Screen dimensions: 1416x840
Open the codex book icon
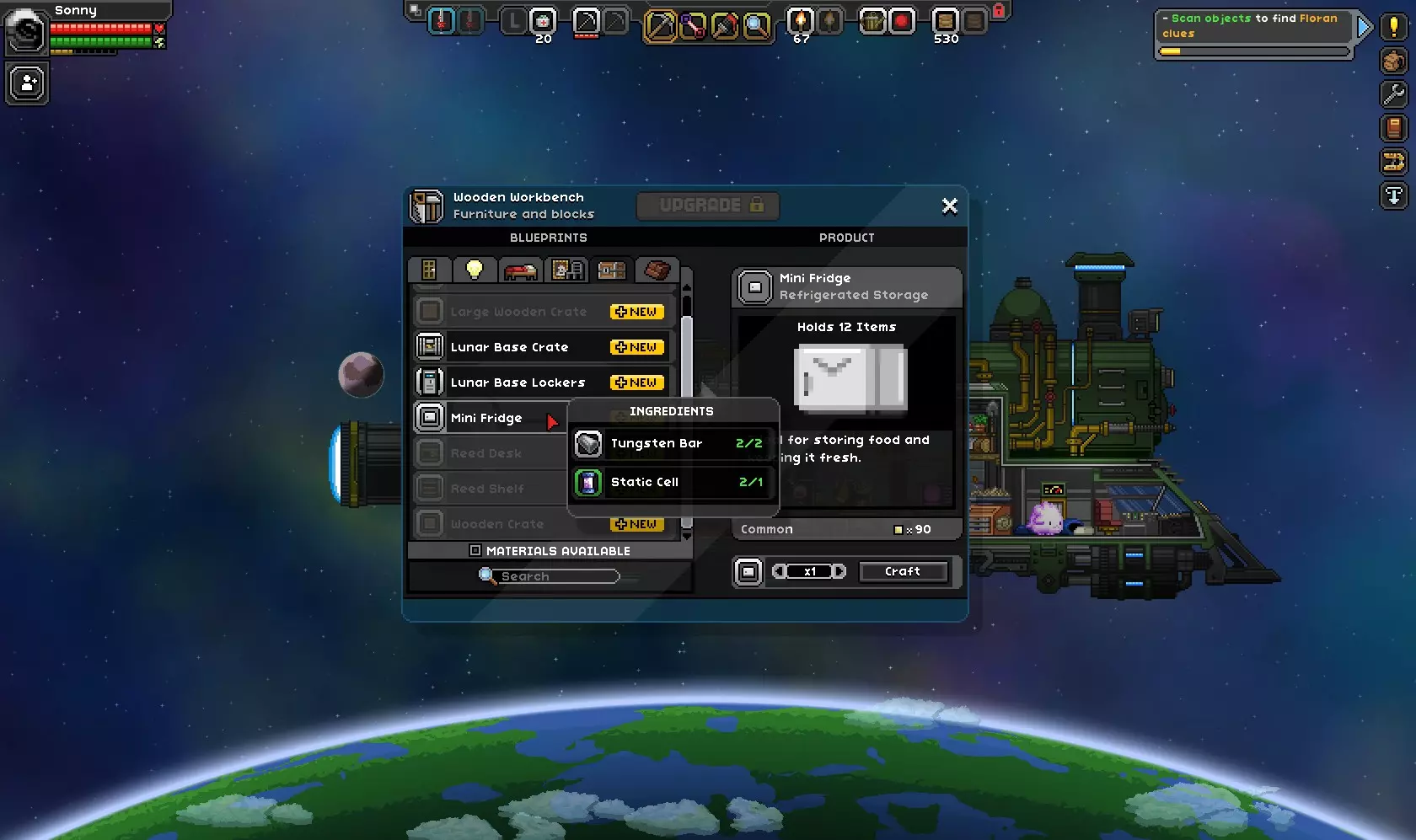[1394, 128]
